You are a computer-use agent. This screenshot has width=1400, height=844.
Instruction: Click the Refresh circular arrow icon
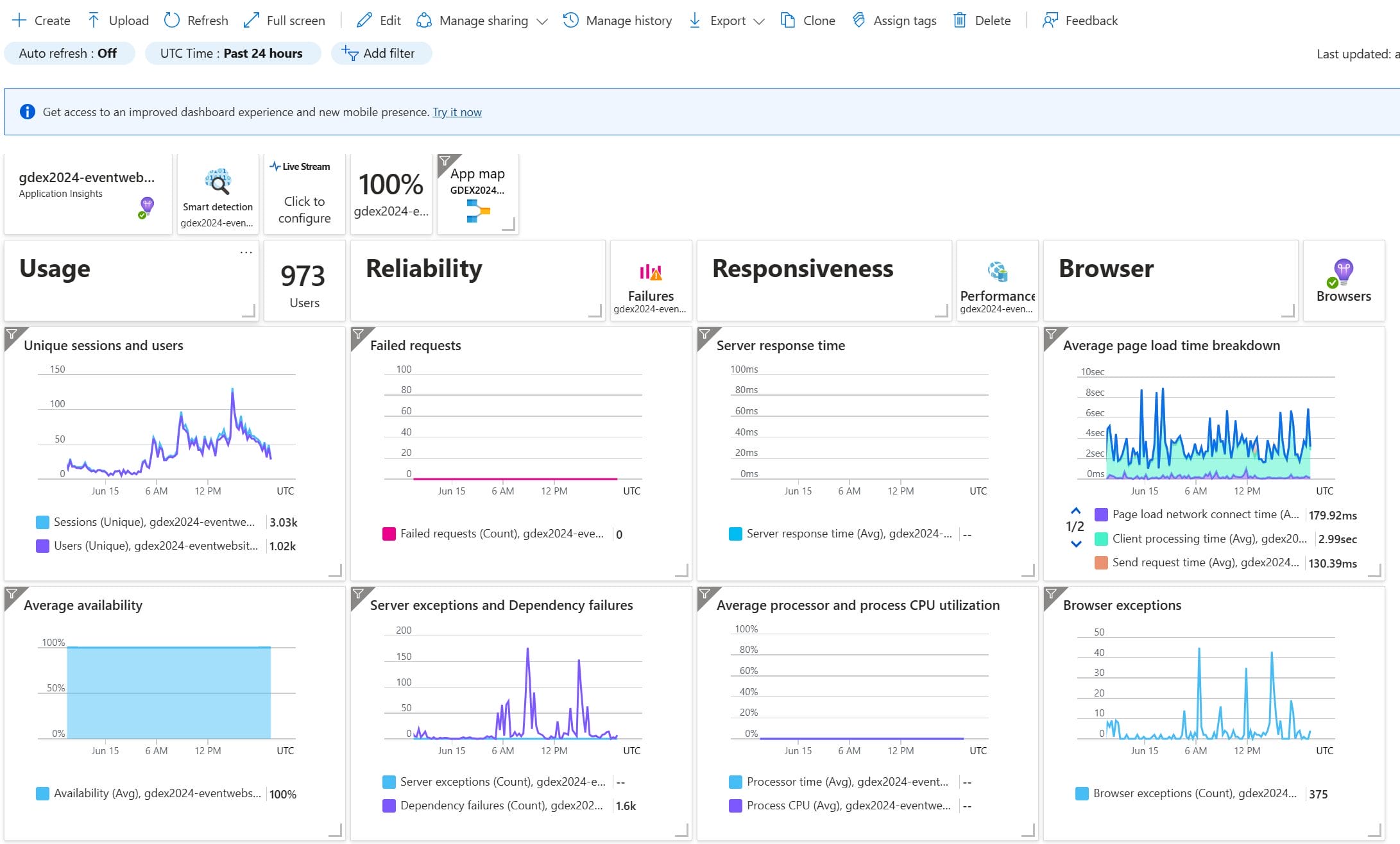171,21
